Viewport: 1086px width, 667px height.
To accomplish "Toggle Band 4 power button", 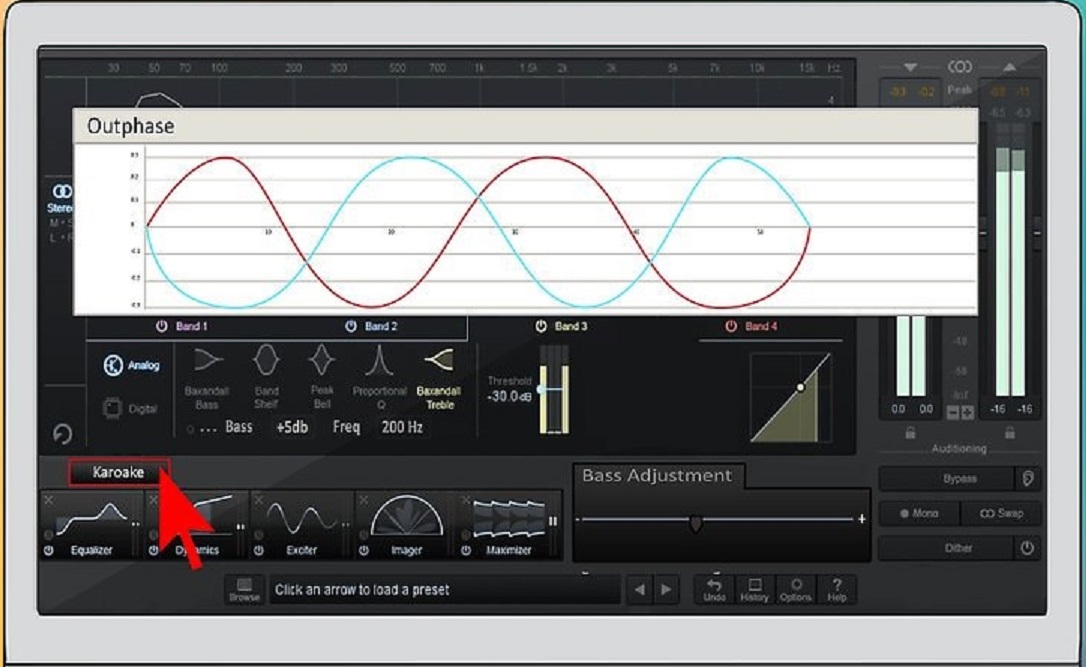I will (x=731, y=326).
